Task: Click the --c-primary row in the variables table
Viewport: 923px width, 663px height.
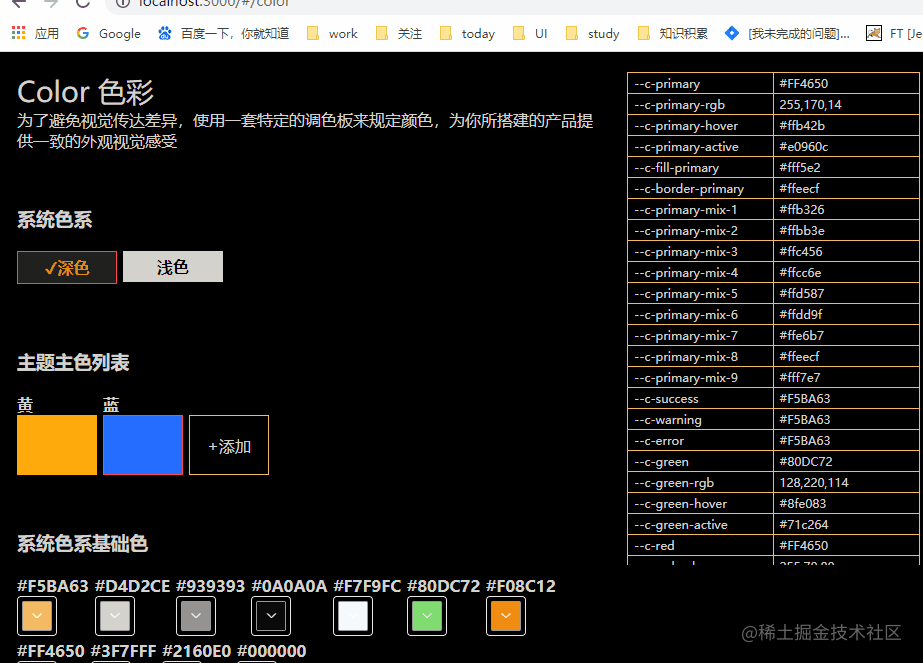Action: click(x=700, y=83)
